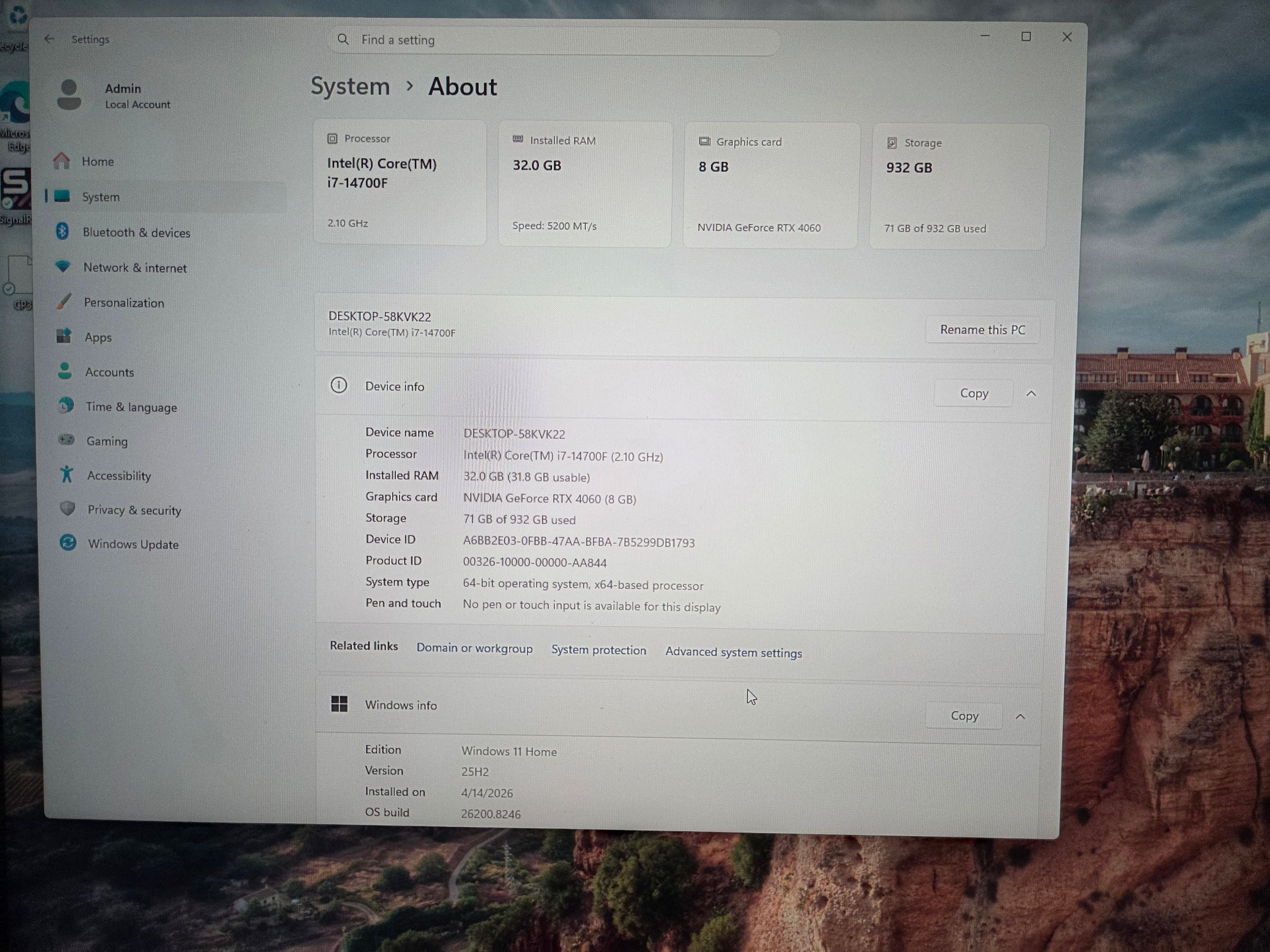
Task: Click the Network wifi icon
Action: 63,267
